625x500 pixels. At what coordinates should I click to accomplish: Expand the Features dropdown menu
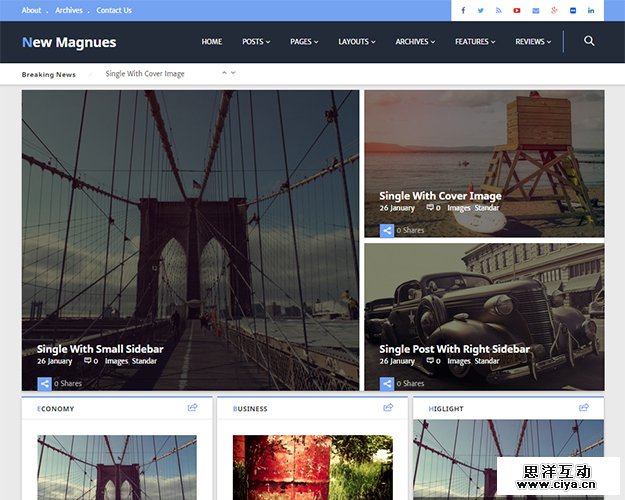[x=475, y=42]
